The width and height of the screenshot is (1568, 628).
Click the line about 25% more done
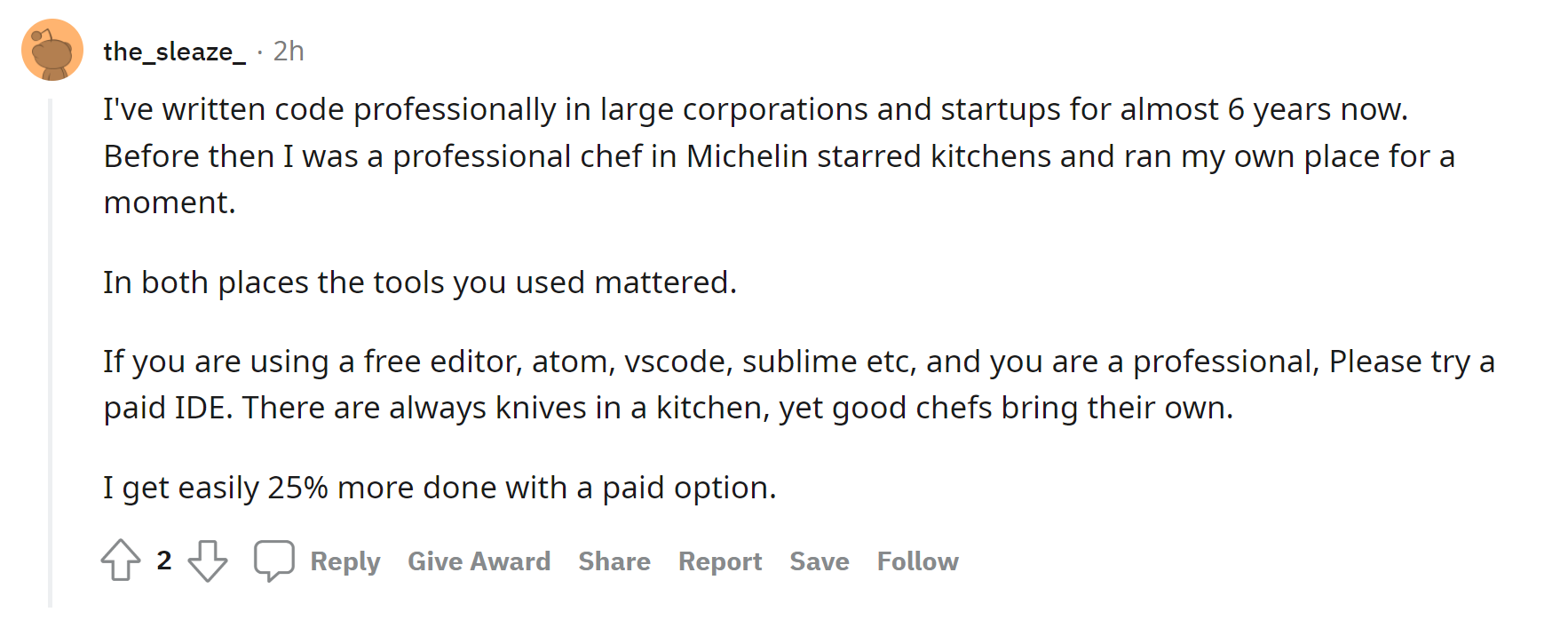pyautogui.click(x=440, y=488)
